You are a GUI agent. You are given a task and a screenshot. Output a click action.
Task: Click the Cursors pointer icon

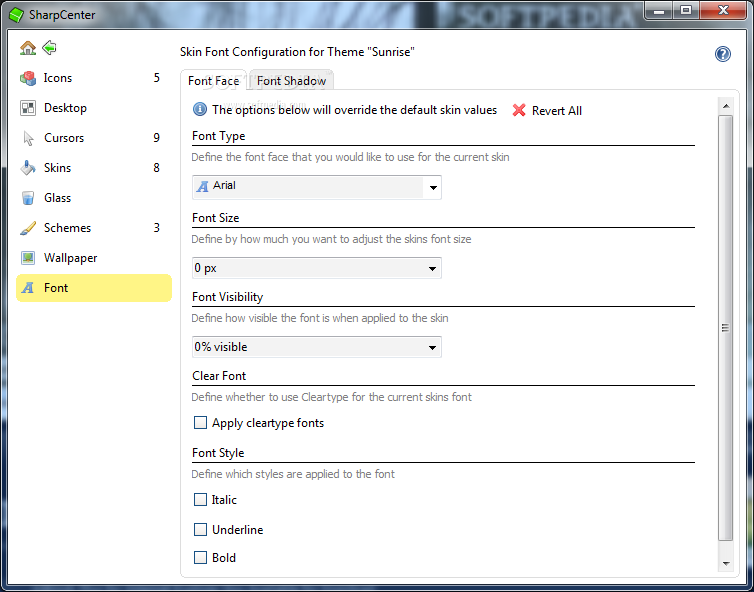(28, 138)
